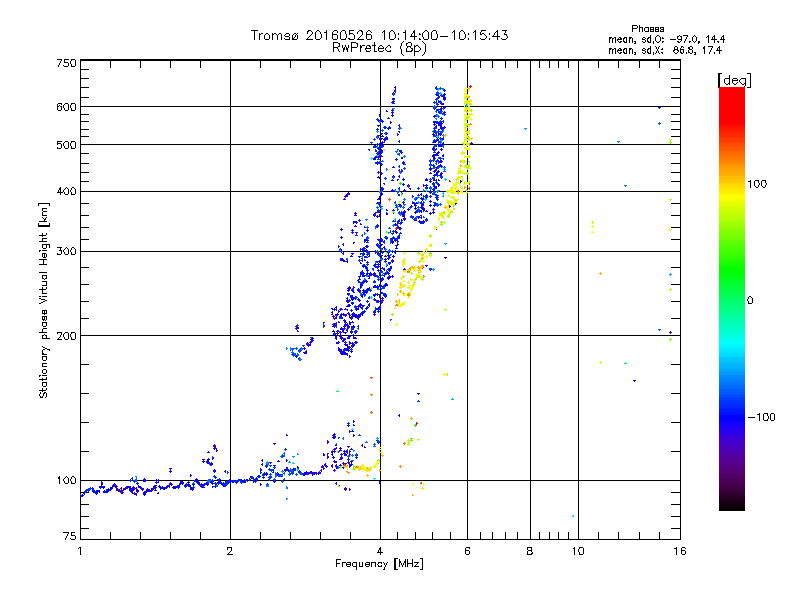800x600 pixels.
Task: Click the colorbar label '0'
Action: click(x=750, y=301)
